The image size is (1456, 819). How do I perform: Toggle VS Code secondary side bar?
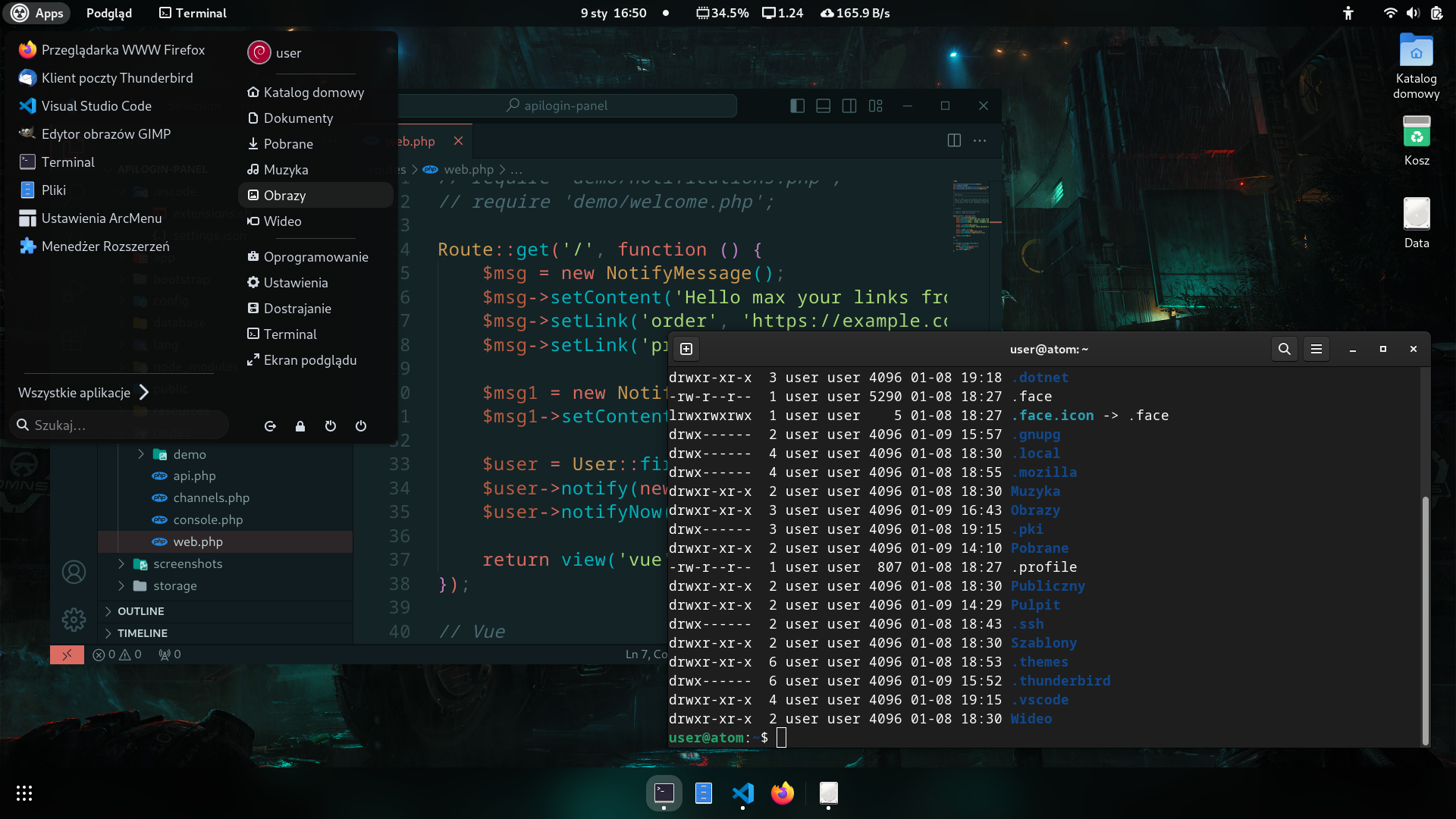click(x=849, y=106)
